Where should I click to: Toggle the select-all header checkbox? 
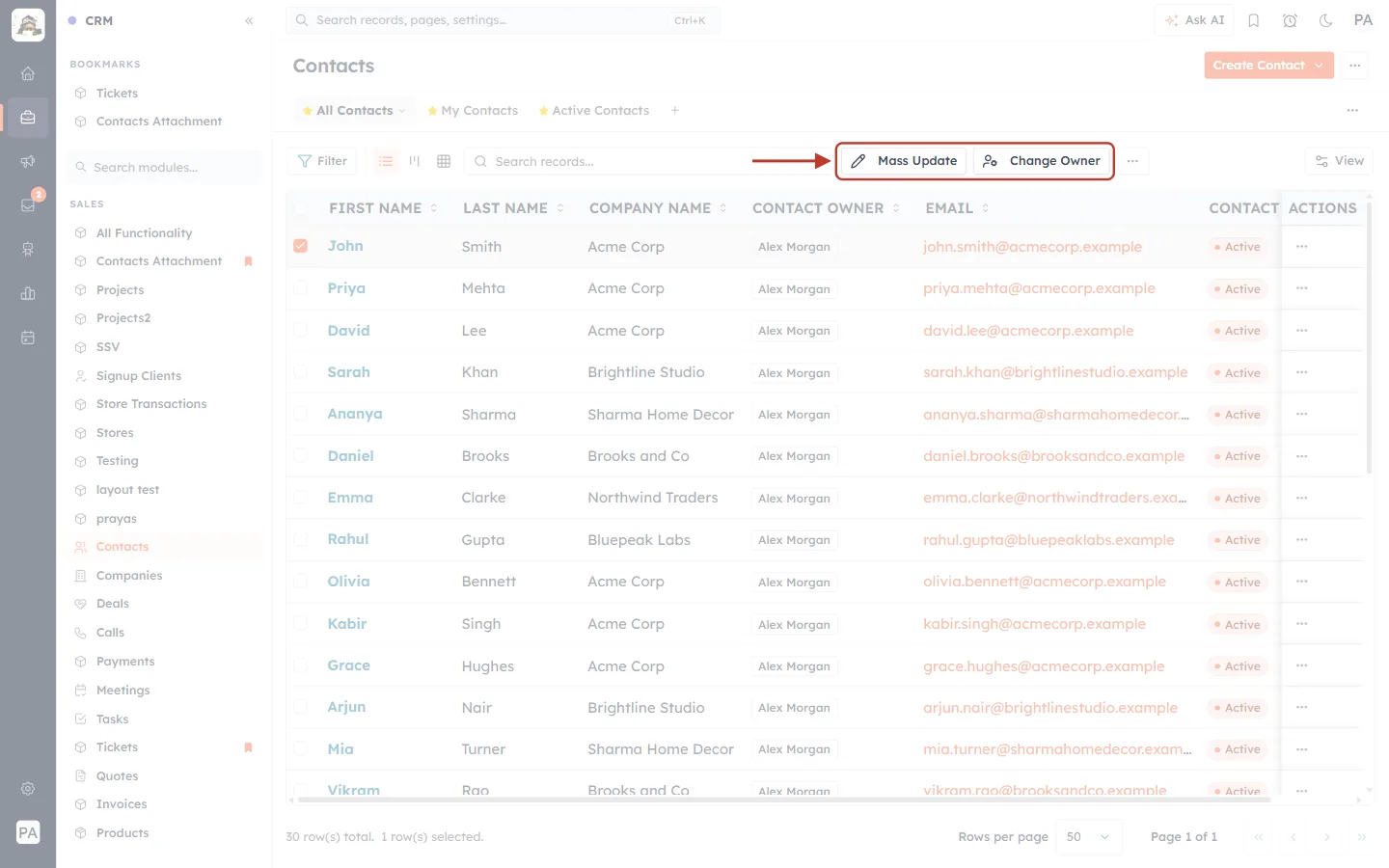tap(301, 208)
